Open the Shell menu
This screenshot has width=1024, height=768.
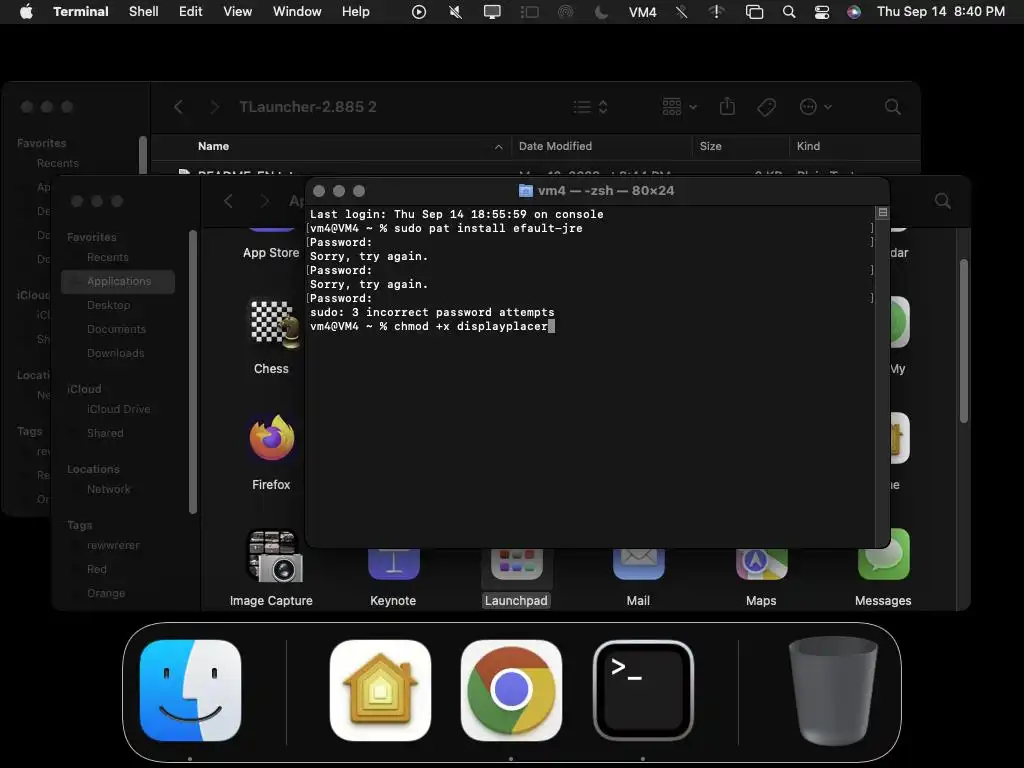(x=144, y=12)
